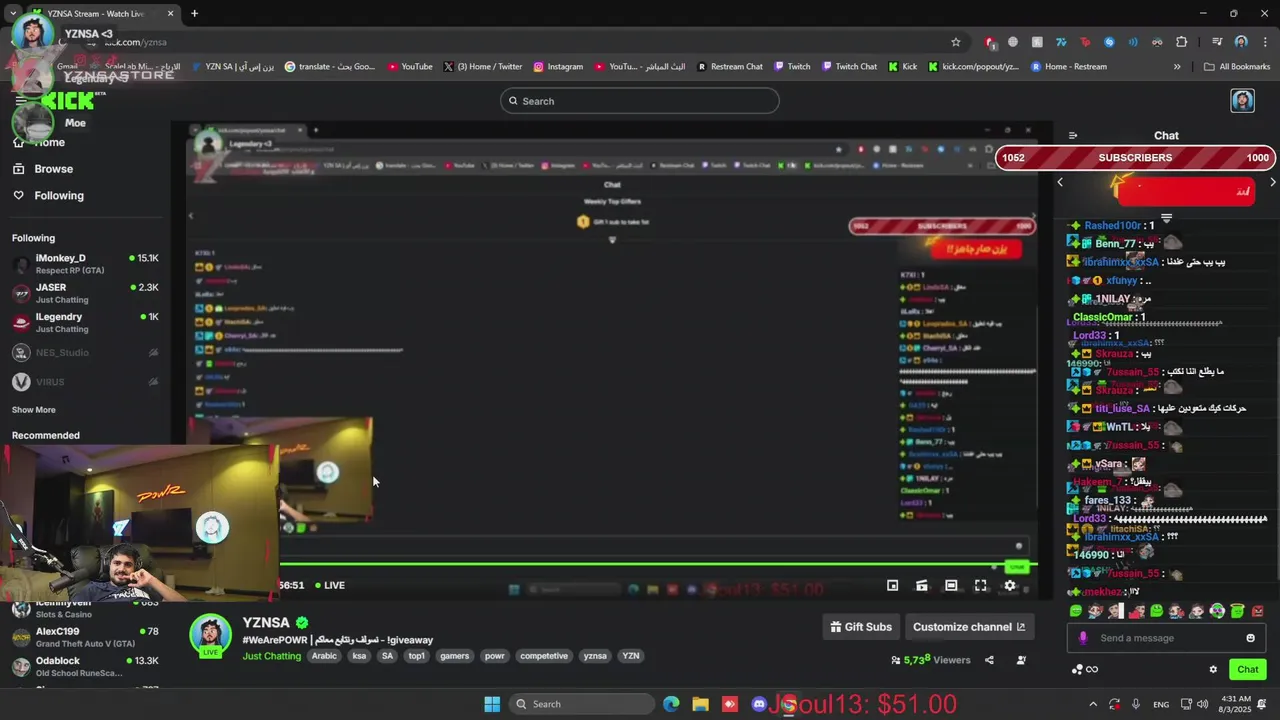Screen dimensions: 1280x720
Task: Expand the list with Show More
Action: point(34,410)
